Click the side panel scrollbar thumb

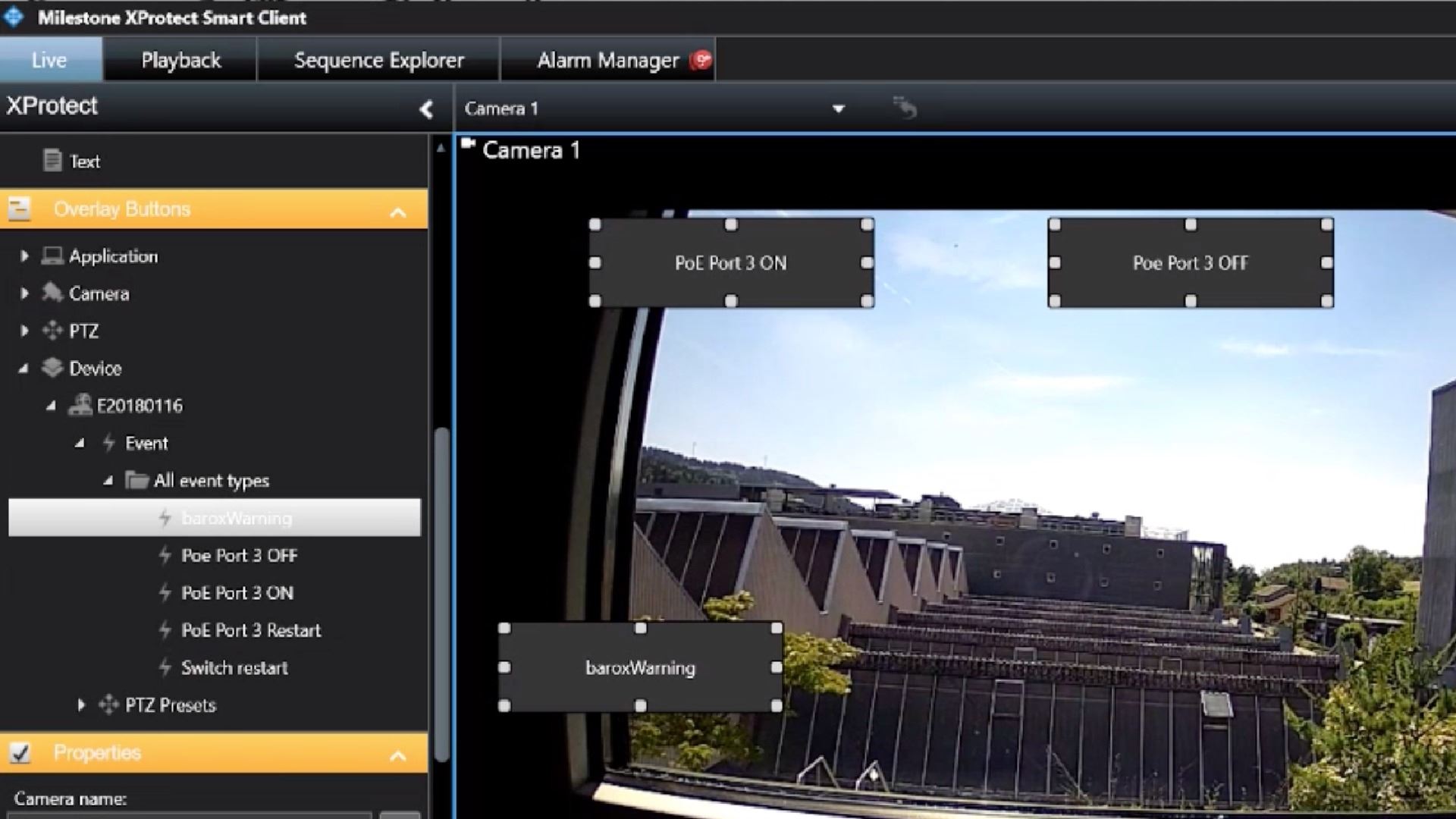[x=441, y=595]
